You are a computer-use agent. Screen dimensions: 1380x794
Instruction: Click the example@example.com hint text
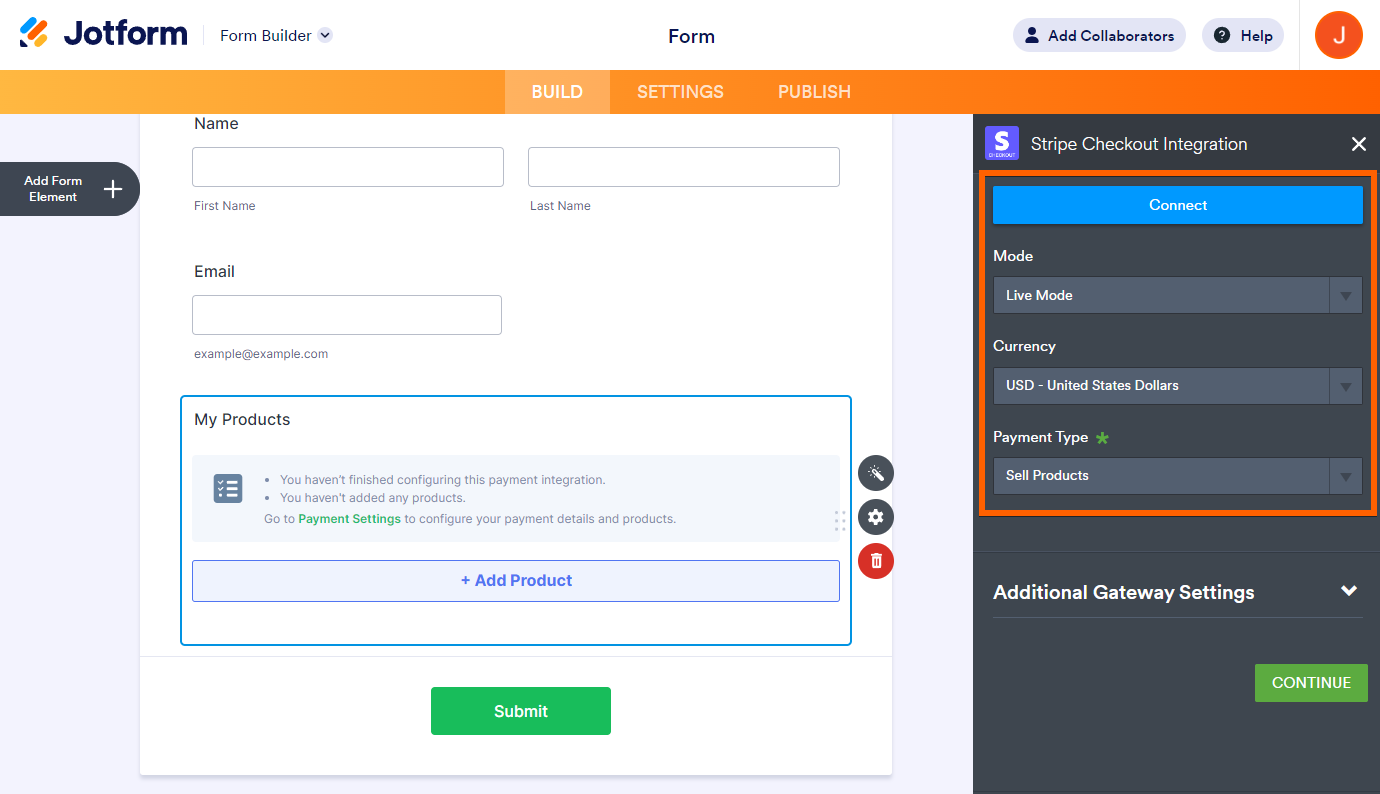(x=261, y=354)
